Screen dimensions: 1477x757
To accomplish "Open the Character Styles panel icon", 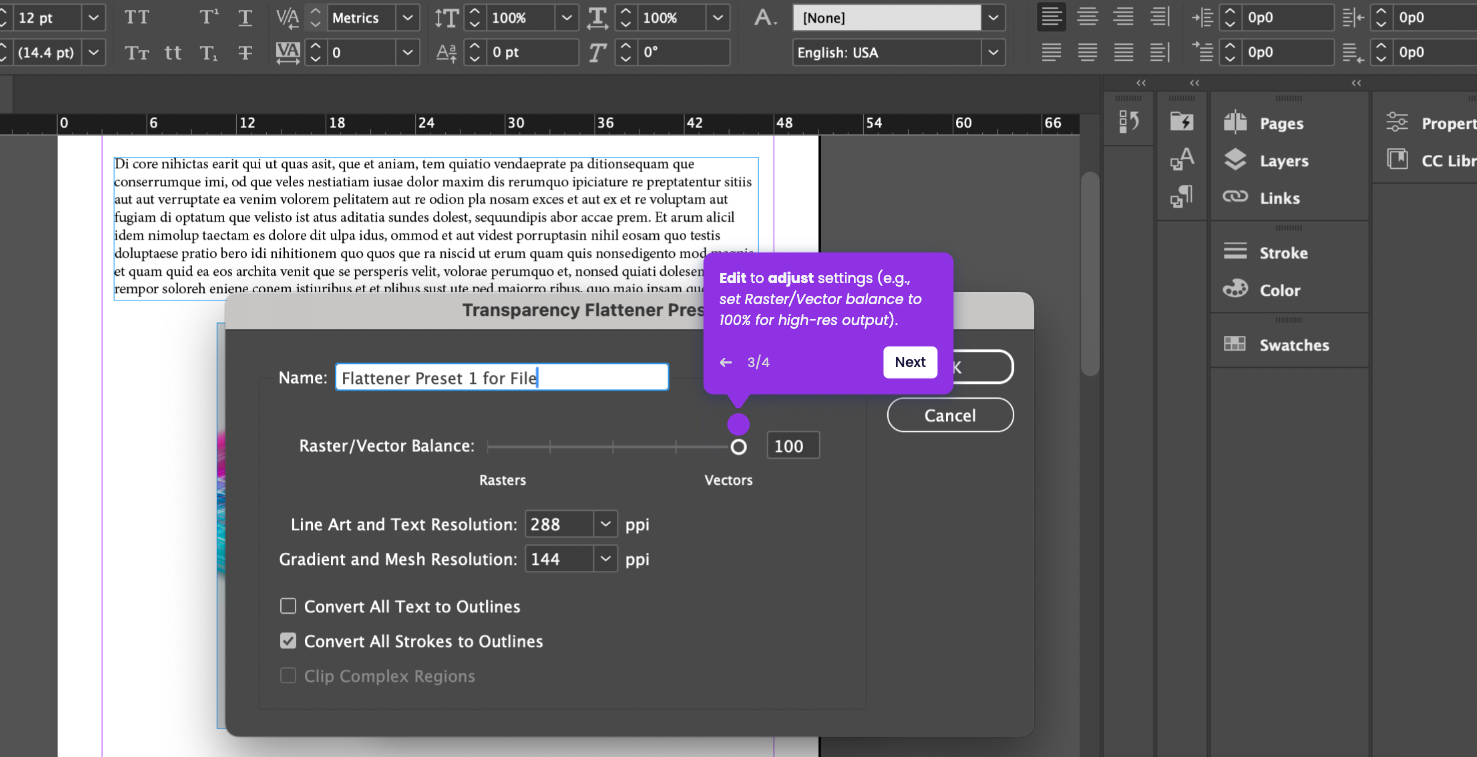I will (x=1182, y=159).
